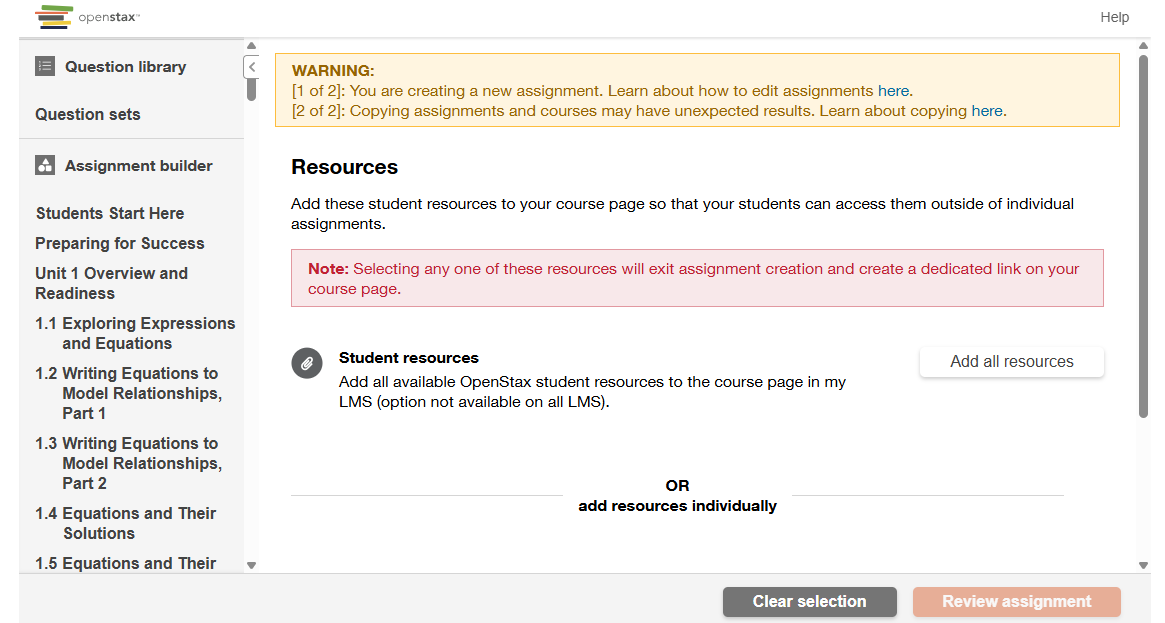Viewport: 1165px width, 623px height.
Task: Collapse the sidebar using the left chevron
Action: pos(252,66)
